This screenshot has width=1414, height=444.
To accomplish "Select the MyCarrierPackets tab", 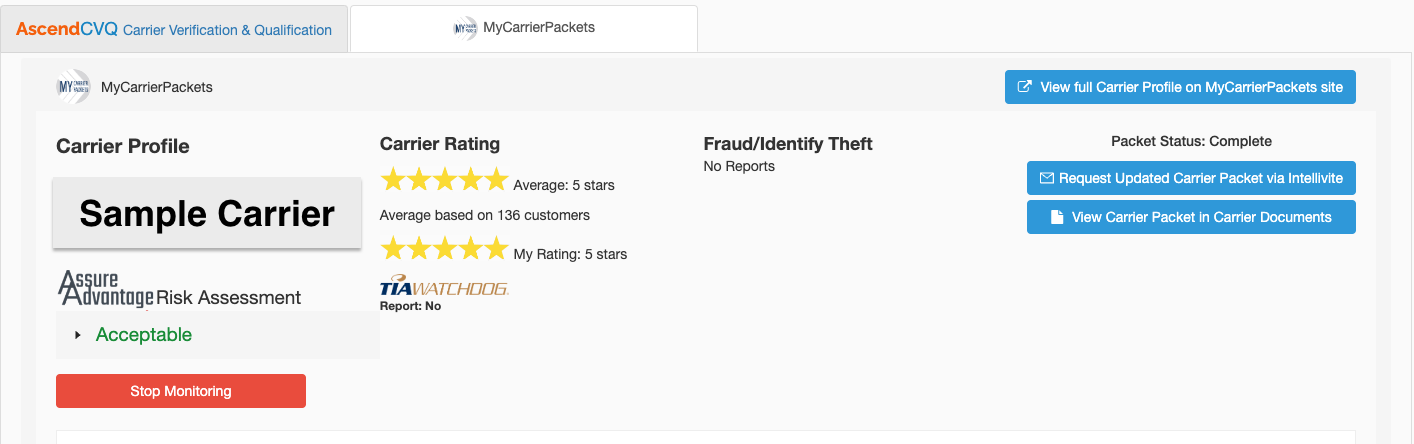I will point(523,28).
